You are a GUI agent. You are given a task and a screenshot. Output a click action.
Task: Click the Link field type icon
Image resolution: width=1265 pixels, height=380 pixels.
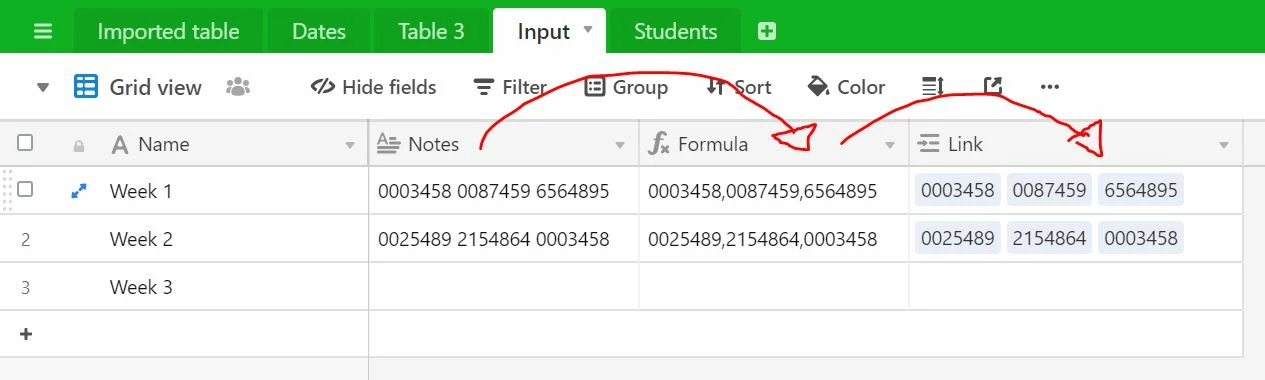(x=928, y=144)
